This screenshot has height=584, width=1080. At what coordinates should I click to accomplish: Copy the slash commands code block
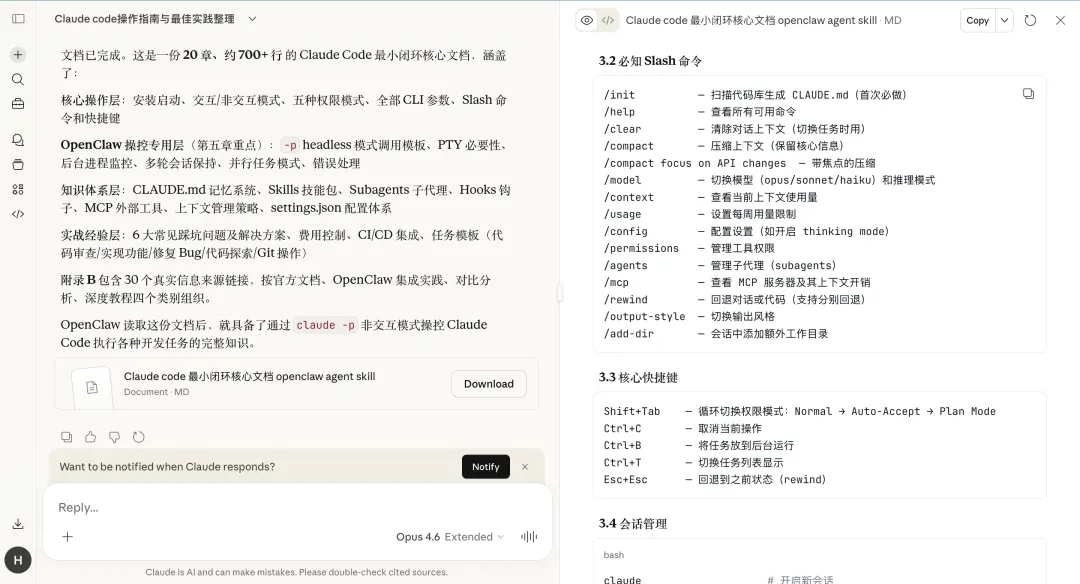1028,94
